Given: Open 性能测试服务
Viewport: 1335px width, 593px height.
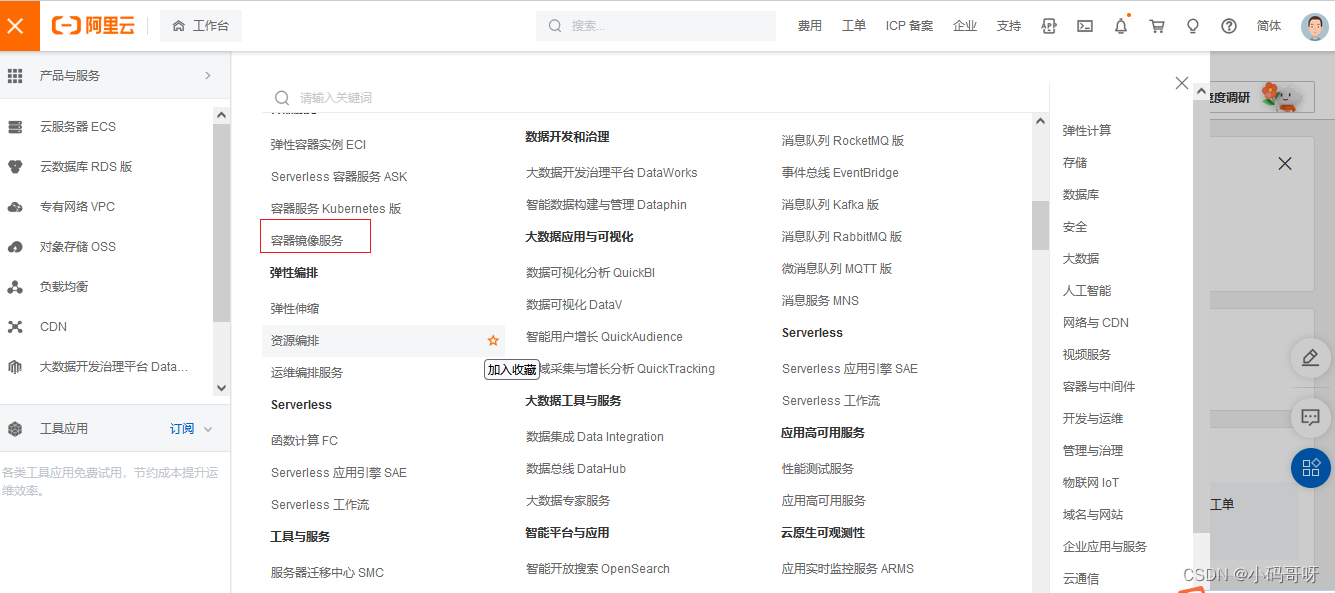Looking at the screenshot, I should 817,469.
